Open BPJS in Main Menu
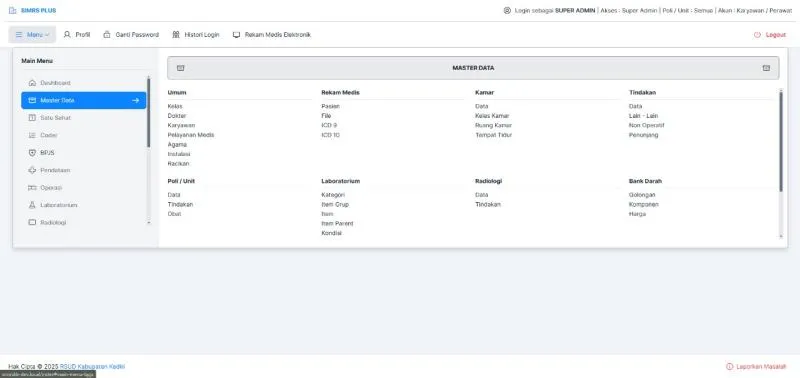The image size is (800, 378). [x=84, y=153]
